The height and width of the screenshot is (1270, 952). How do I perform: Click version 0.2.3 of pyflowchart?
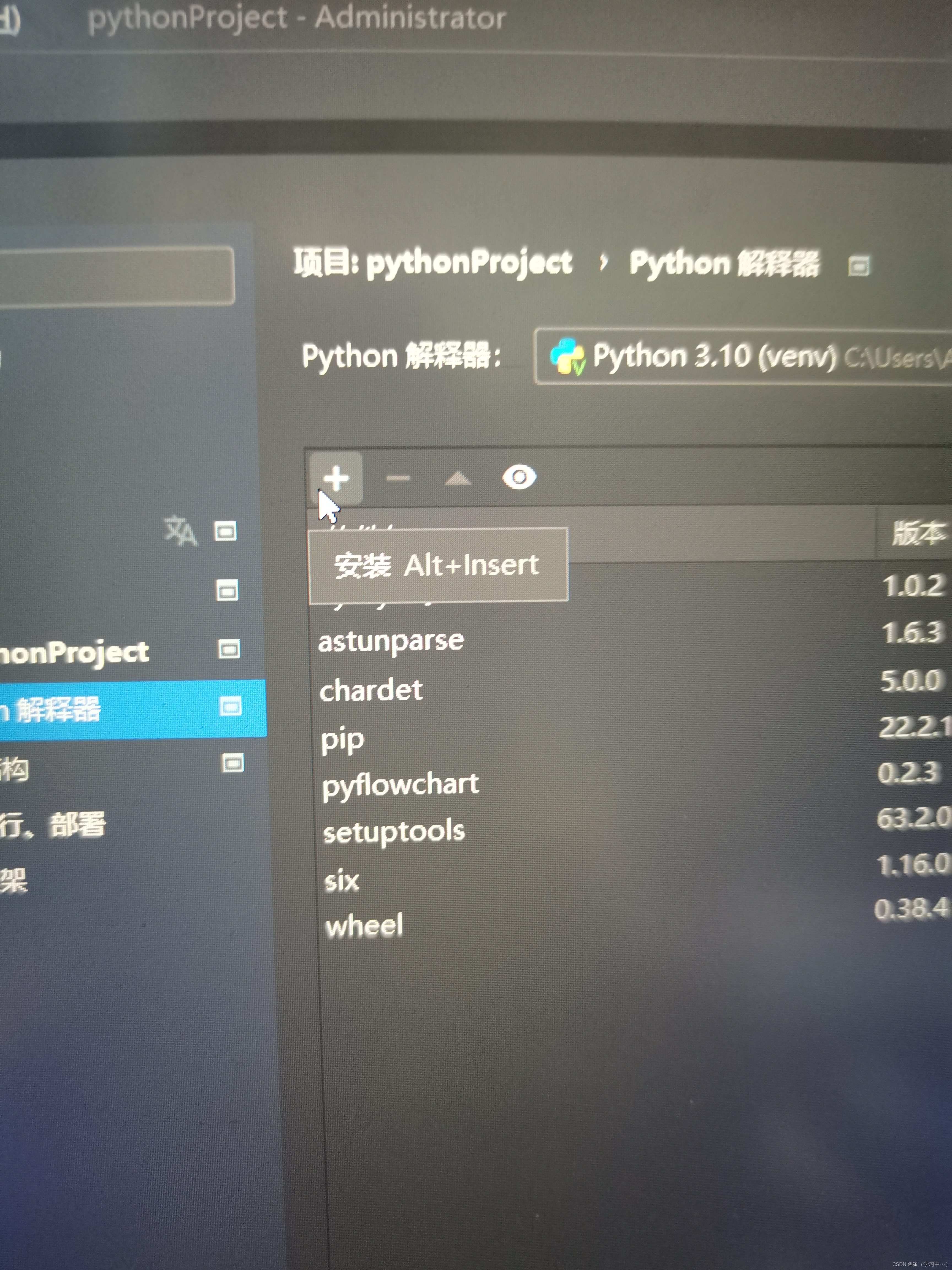910,773
